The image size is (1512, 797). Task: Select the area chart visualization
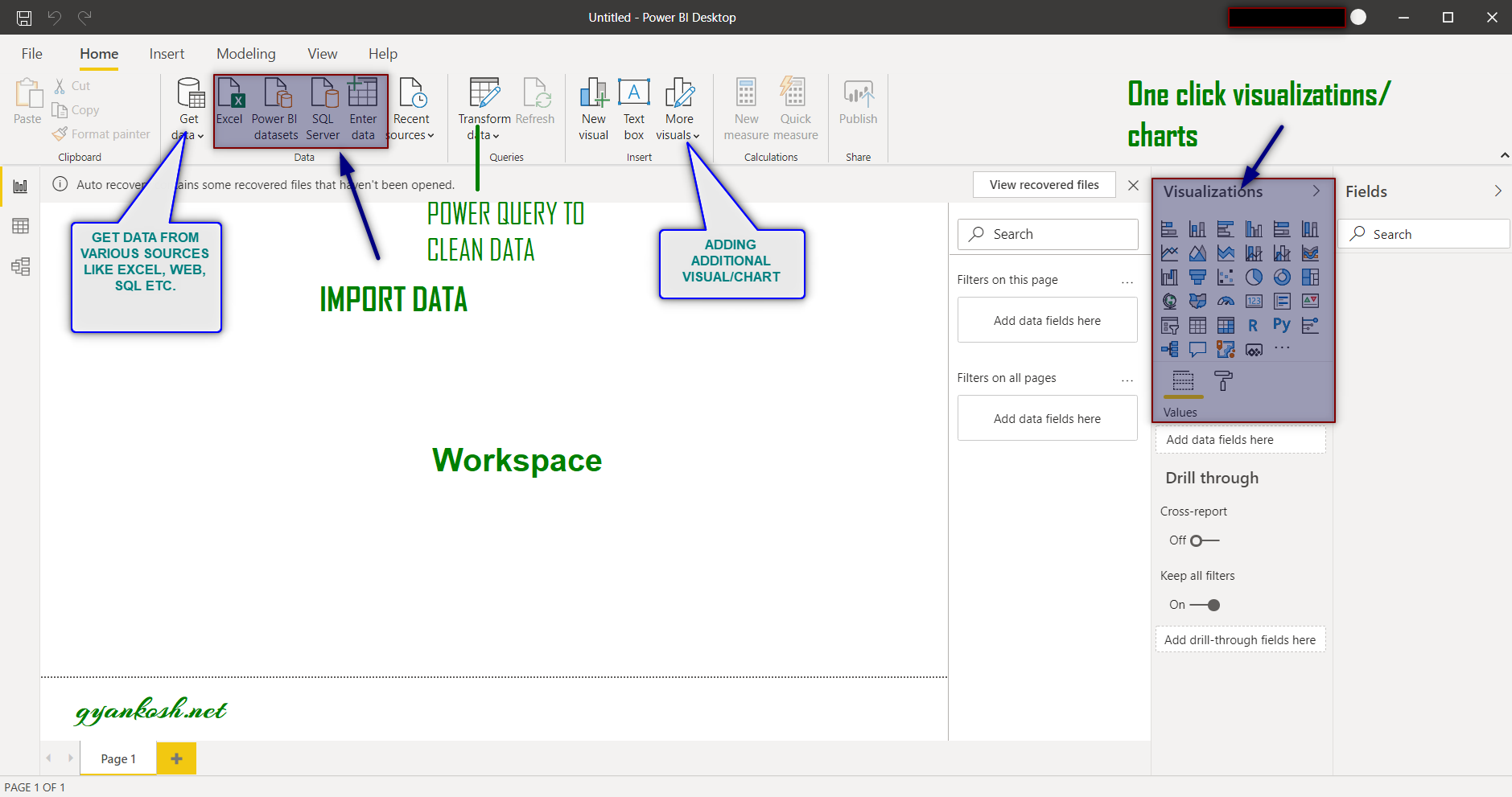pyautogui.click(x=1197, y=253)
